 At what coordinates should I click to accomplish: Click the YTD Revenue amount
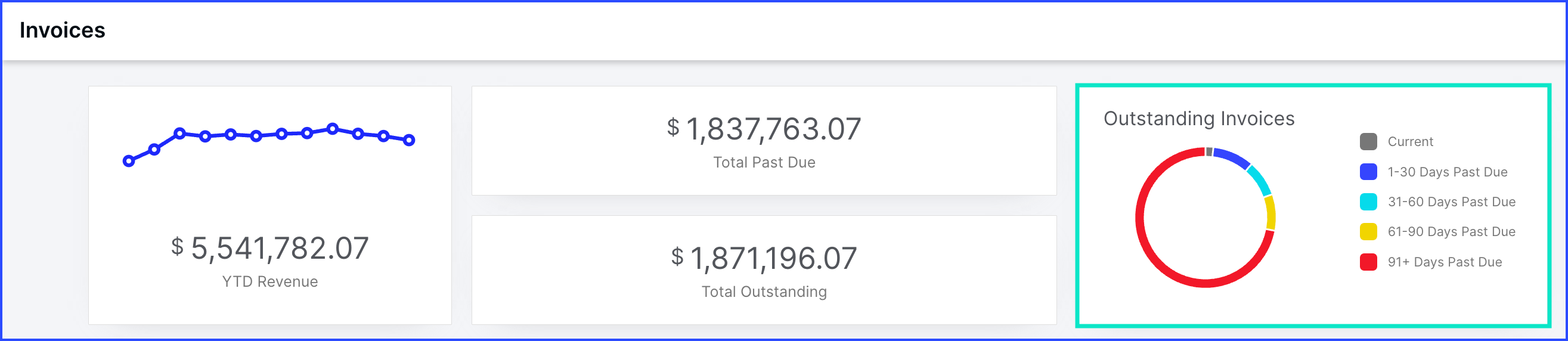[x=269, y=249]
